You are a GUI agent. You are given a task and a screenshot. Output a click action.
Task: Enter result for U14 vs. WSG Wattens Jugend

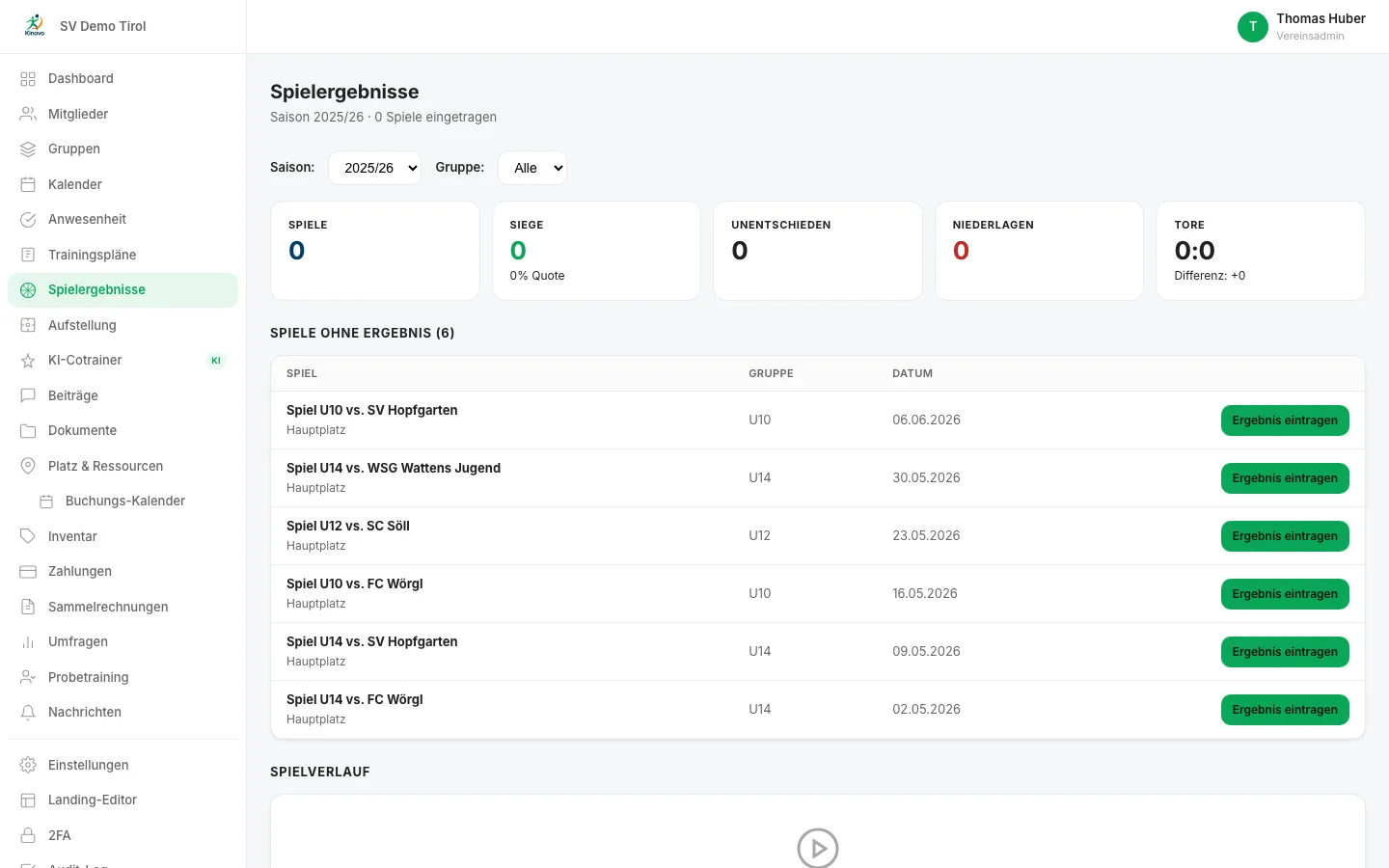click(1285, 478)
